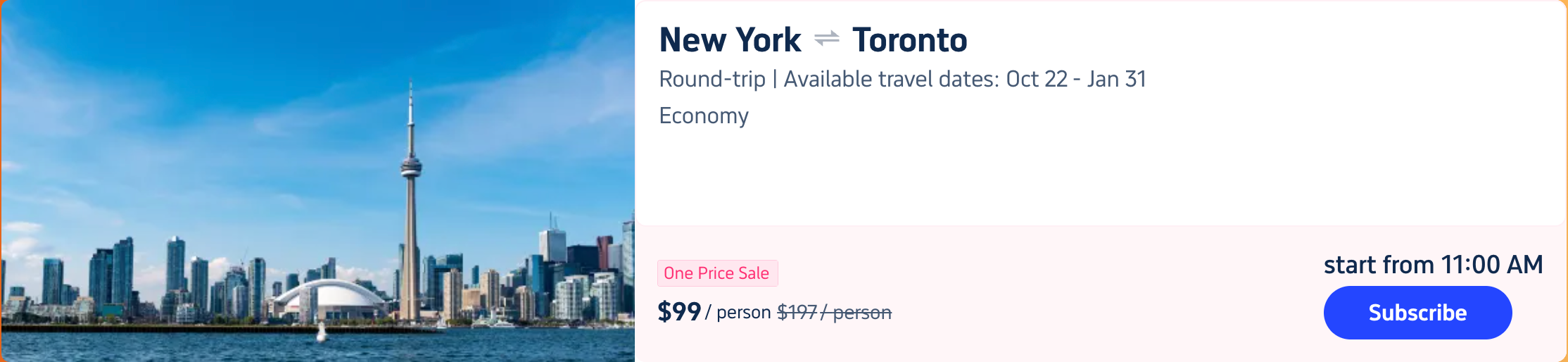Click the "start from 11:00 AM" text
1568x362 pixels.
(x=1433, y=265)
